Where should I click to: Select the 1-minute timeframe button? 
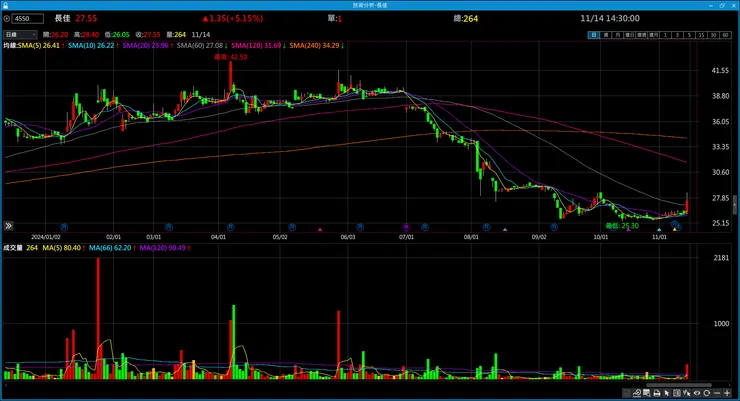(x=665, y=35)
